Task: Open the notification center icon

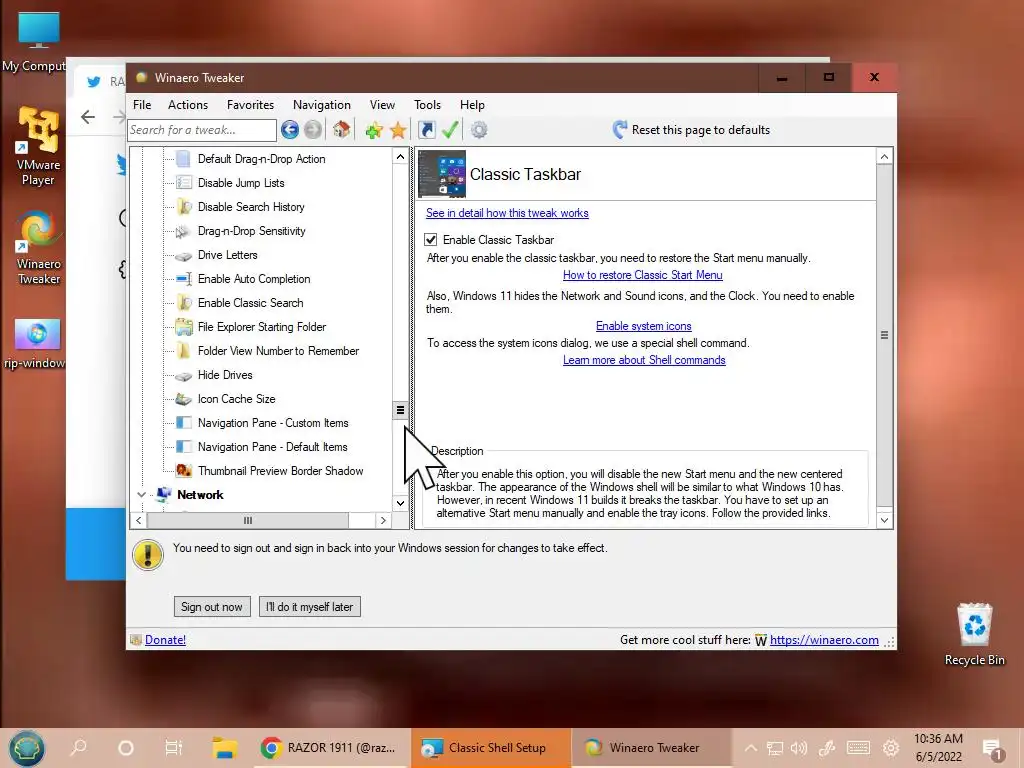Action: [993, 749]
